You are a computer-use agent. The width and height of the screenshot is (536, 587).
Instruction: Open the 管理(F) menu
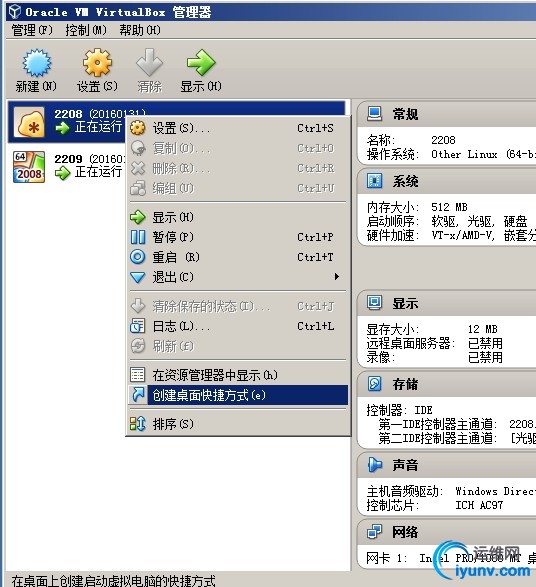[x=32, y=30]
